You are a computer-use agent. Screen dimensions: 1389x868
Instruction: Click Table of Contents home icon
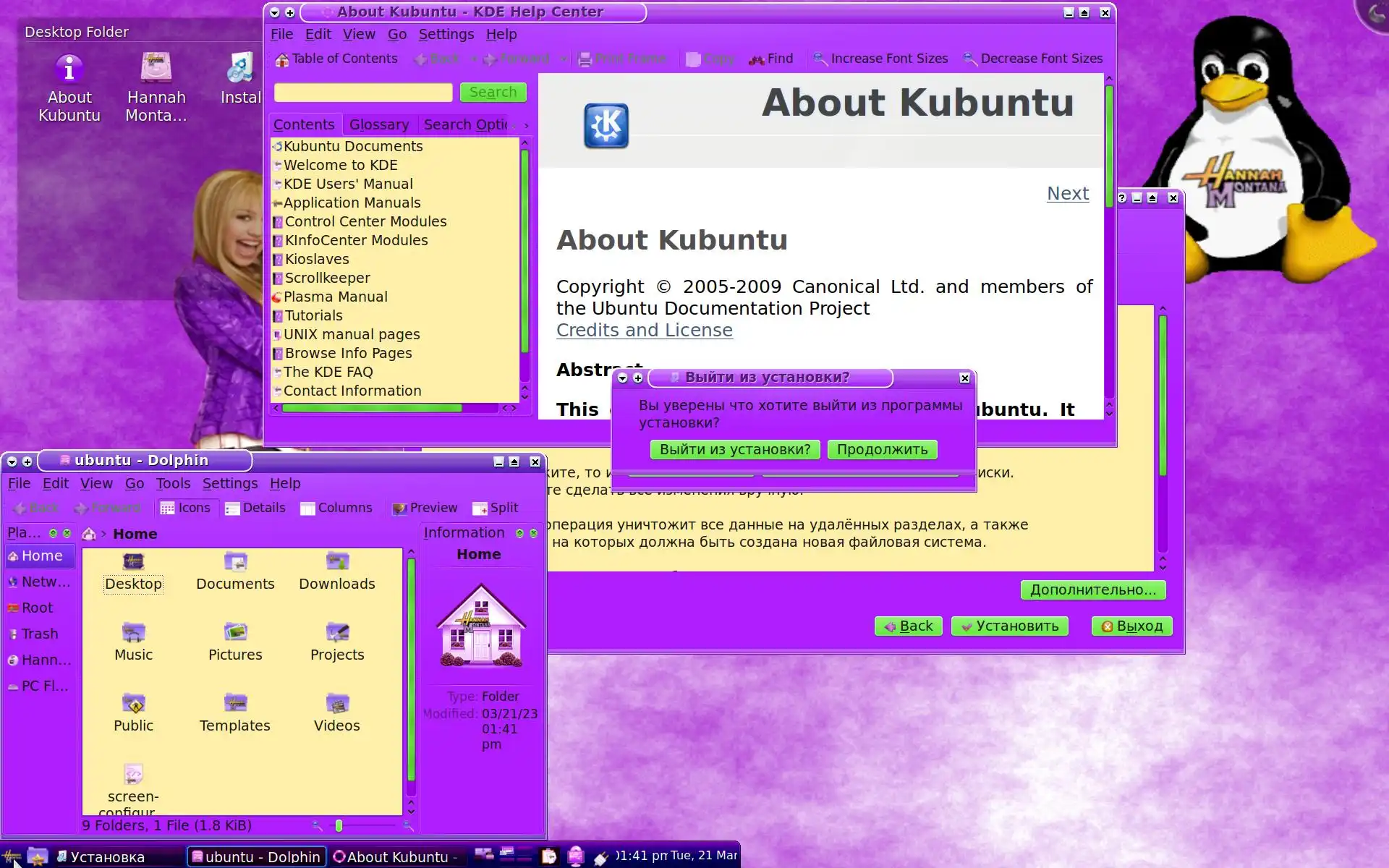point(281,59)
